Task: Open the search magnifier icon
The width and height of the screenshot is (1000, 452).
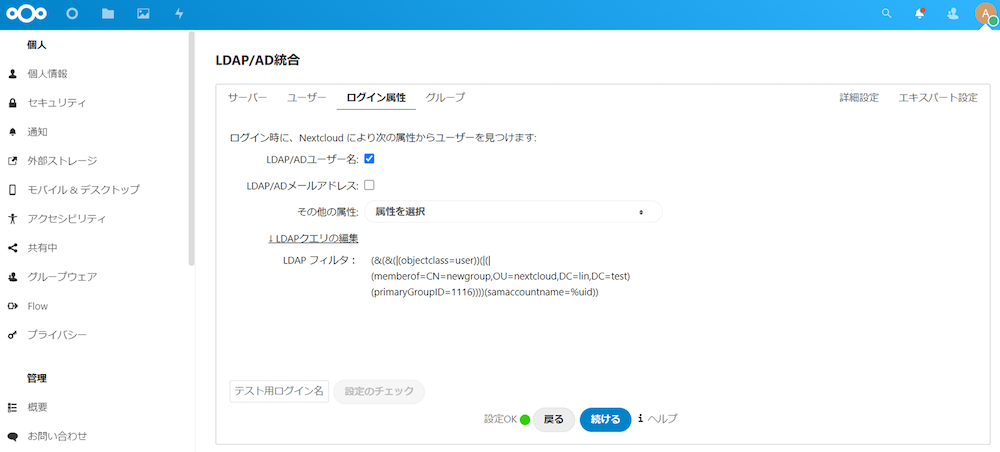Action: click(886, 13)
